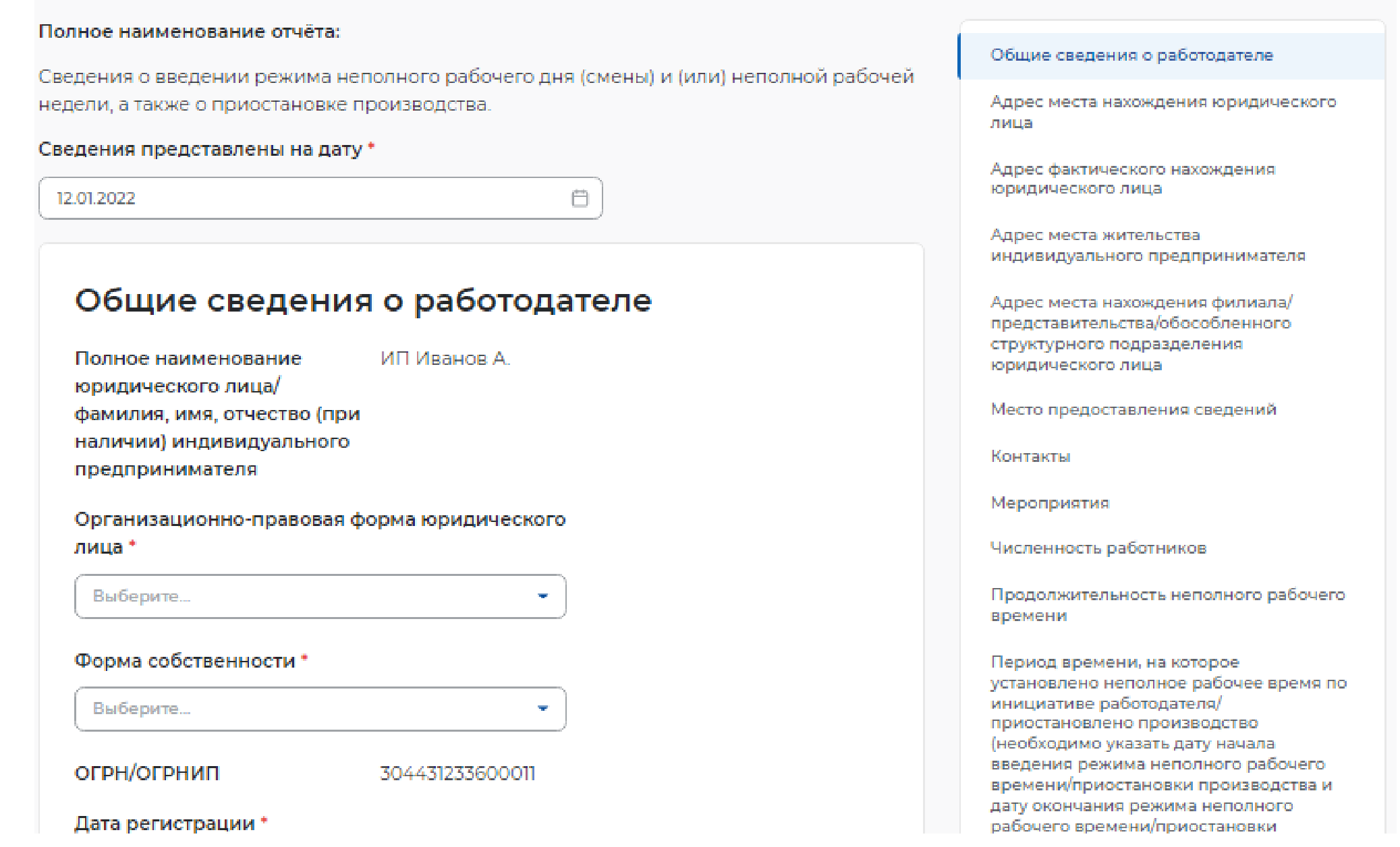Navigate to Численность работников section
Screen dimensions: 1400x847
click(1098, 548)
